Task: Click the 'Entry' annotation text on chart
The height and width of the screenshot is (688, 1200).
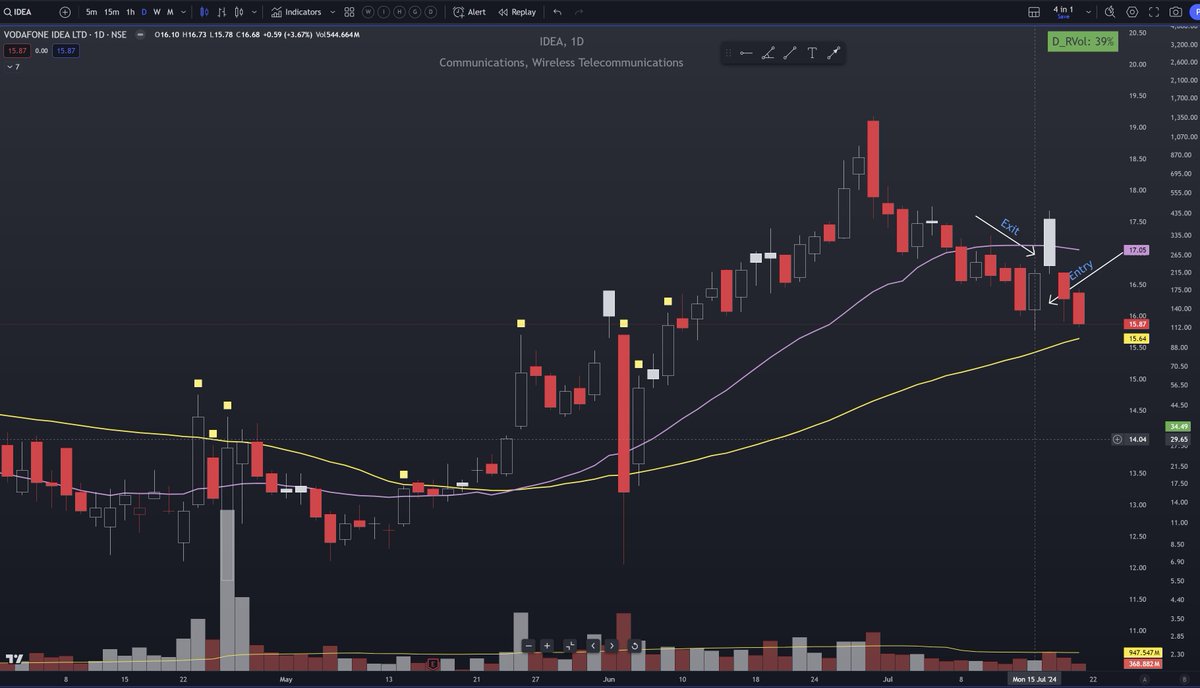Action: pos(1081,270)
